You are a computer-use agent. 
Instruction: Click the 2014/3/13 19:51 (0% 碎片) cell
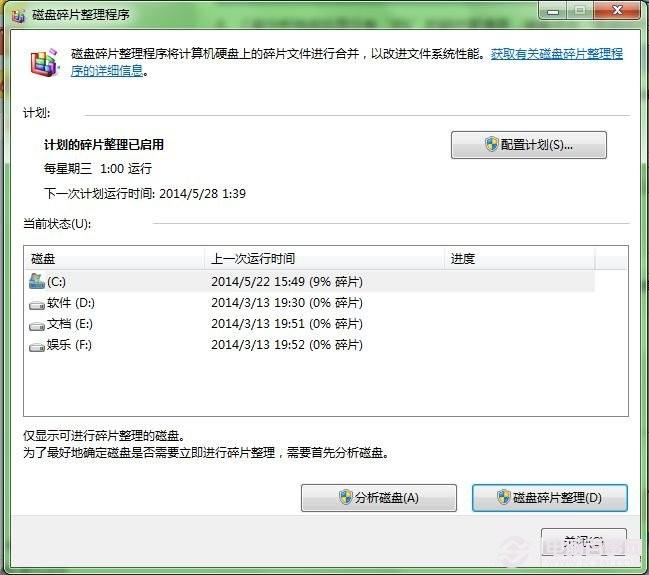pyautogui.click(x=287, y=324)
